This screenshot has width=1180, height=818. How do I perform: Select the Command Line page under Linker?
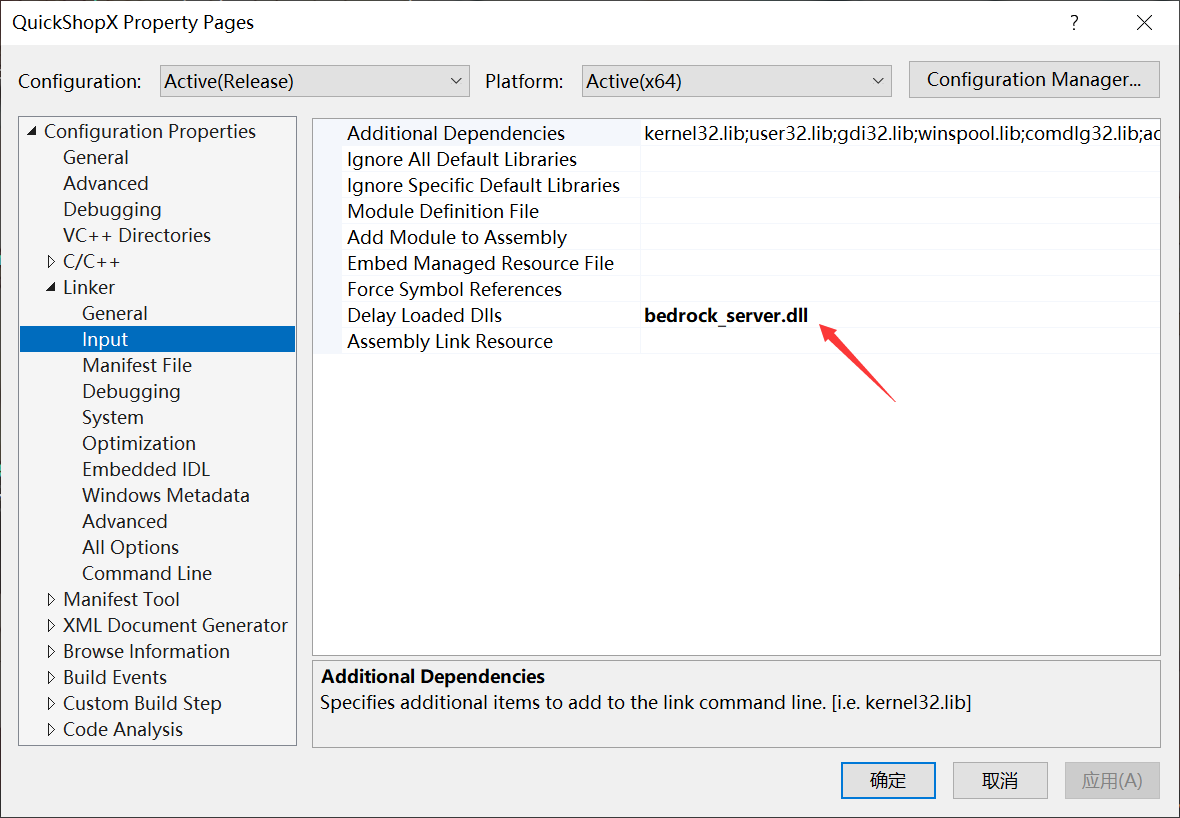click(146, 573)
